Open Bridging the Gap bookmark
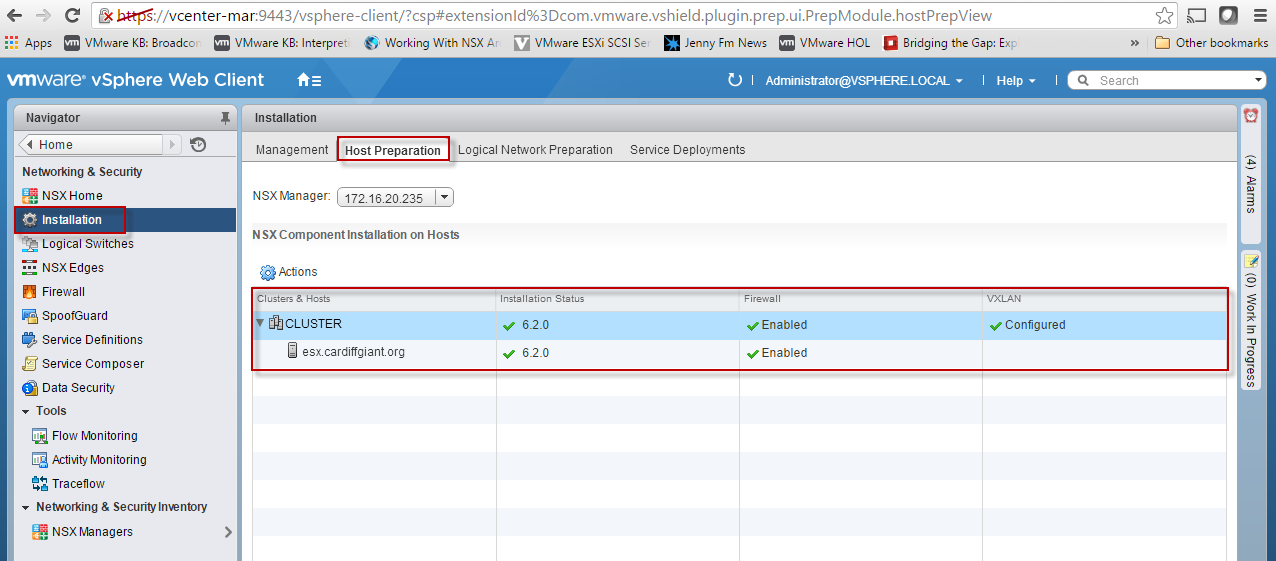The width and height of the screenshot is (1276, 561). pyautogui.click(x=950, y=43)
